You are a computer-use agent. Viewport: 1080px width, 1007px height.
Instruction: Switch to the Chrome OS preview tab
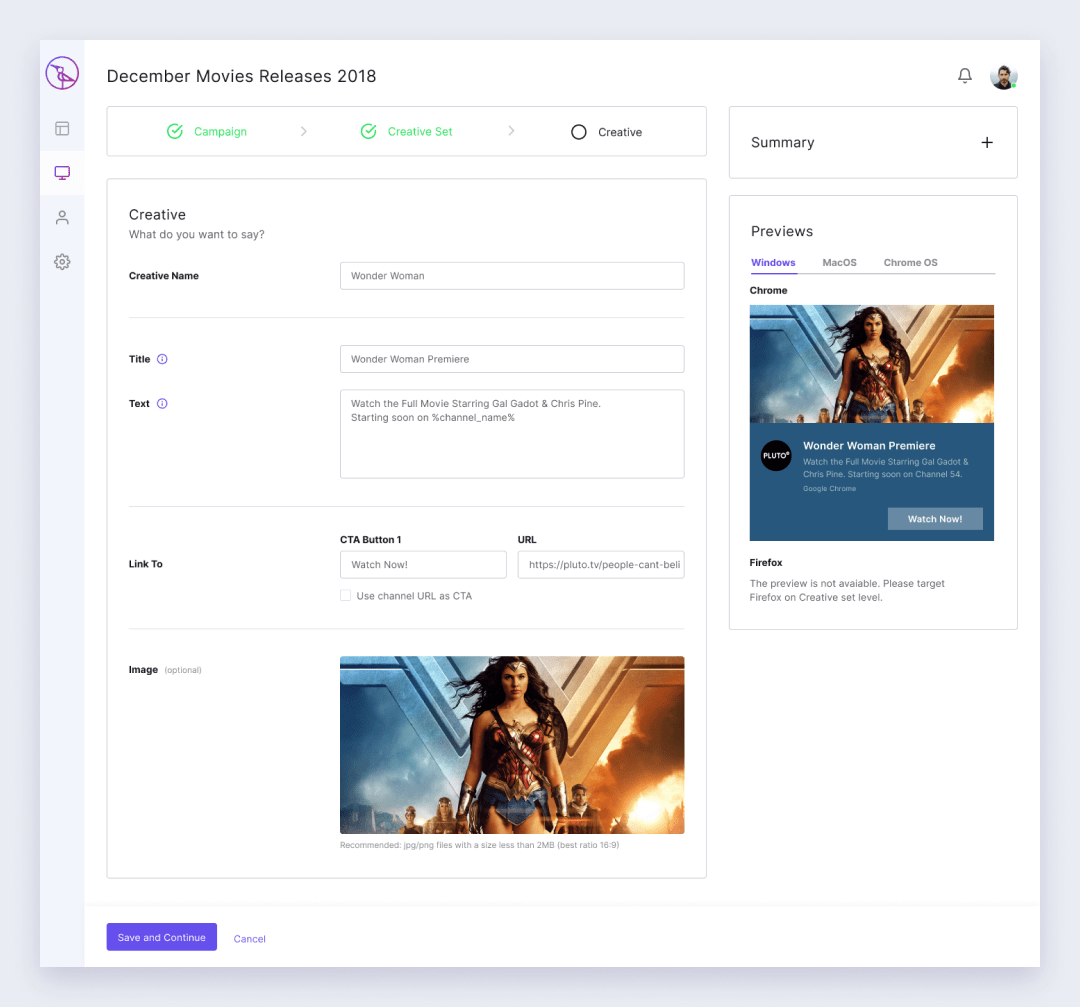911,262
